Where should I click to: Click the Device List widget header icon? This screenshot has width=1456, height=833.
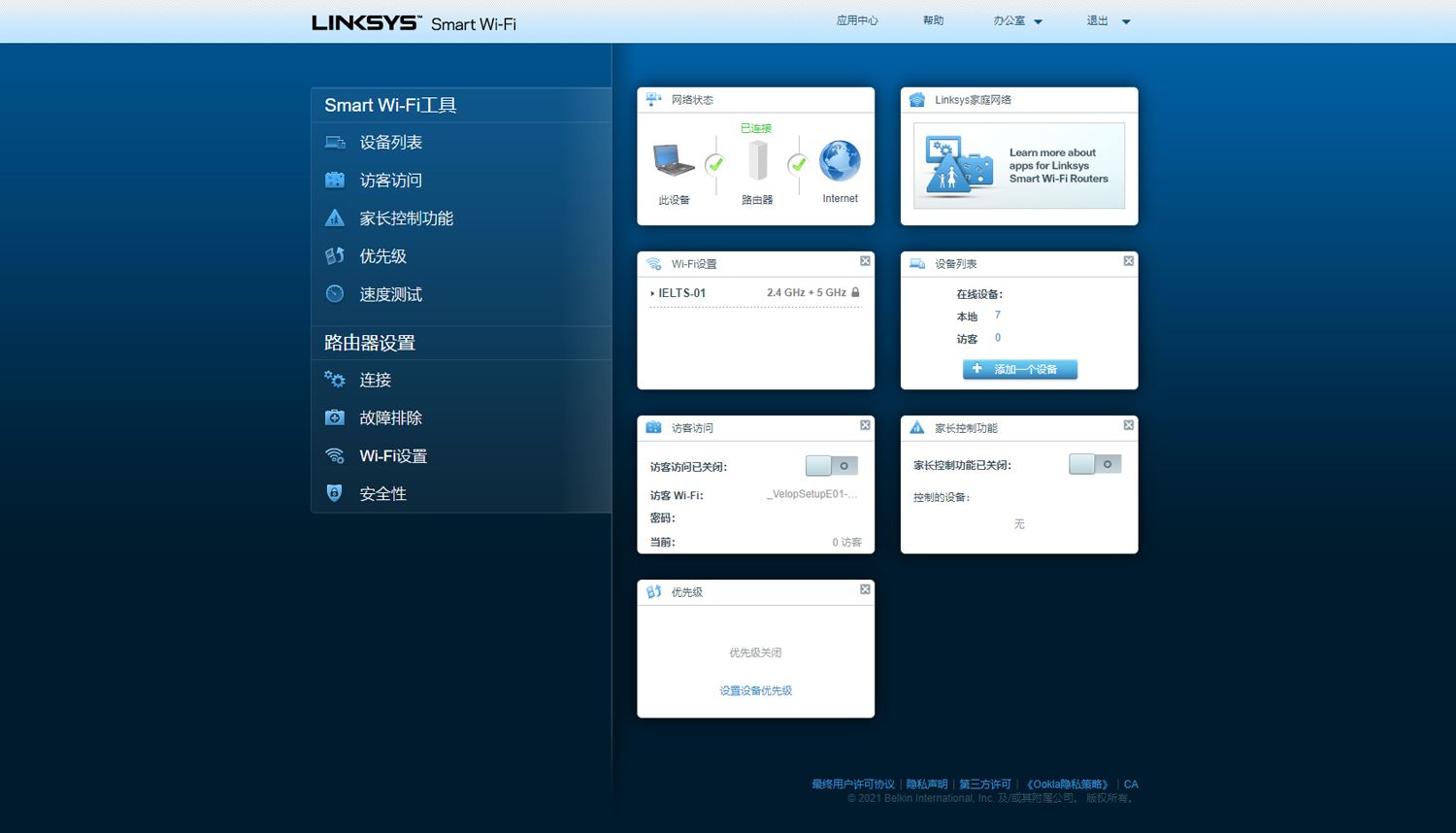click(917, 264)
